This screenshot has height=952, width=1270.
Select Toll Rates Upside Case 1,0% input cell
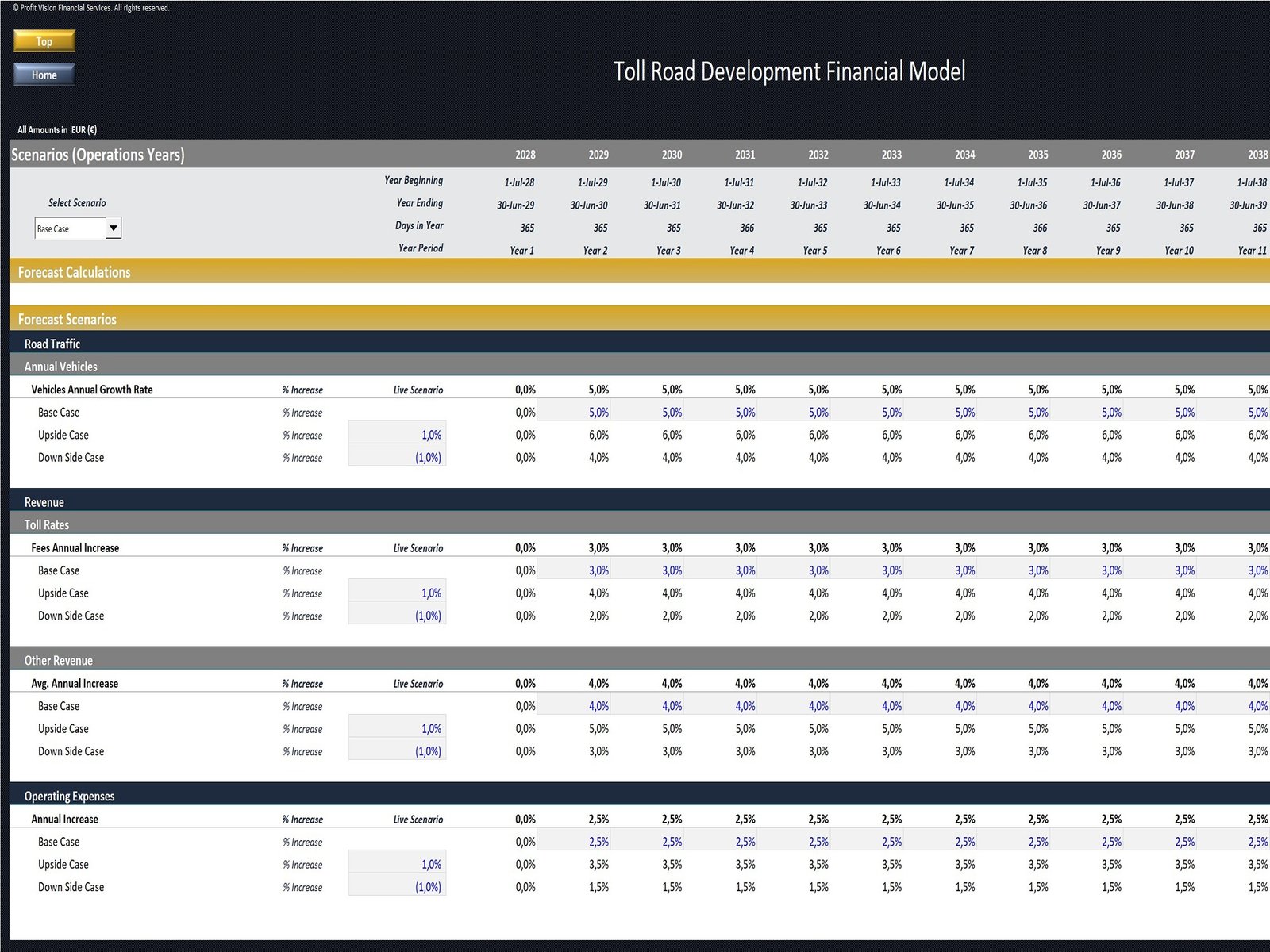[x=398, y=593]
